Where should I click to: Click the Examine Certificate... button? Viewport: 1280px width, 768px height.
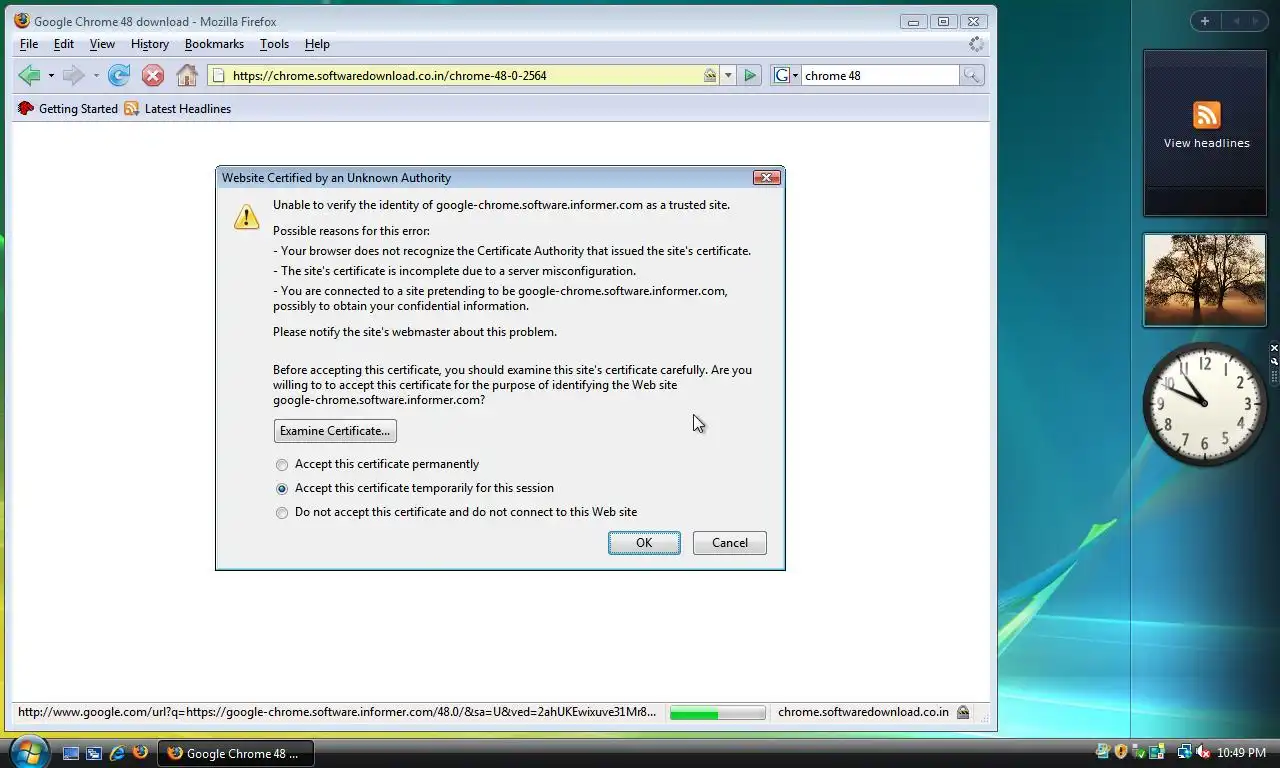coord(335,431)
